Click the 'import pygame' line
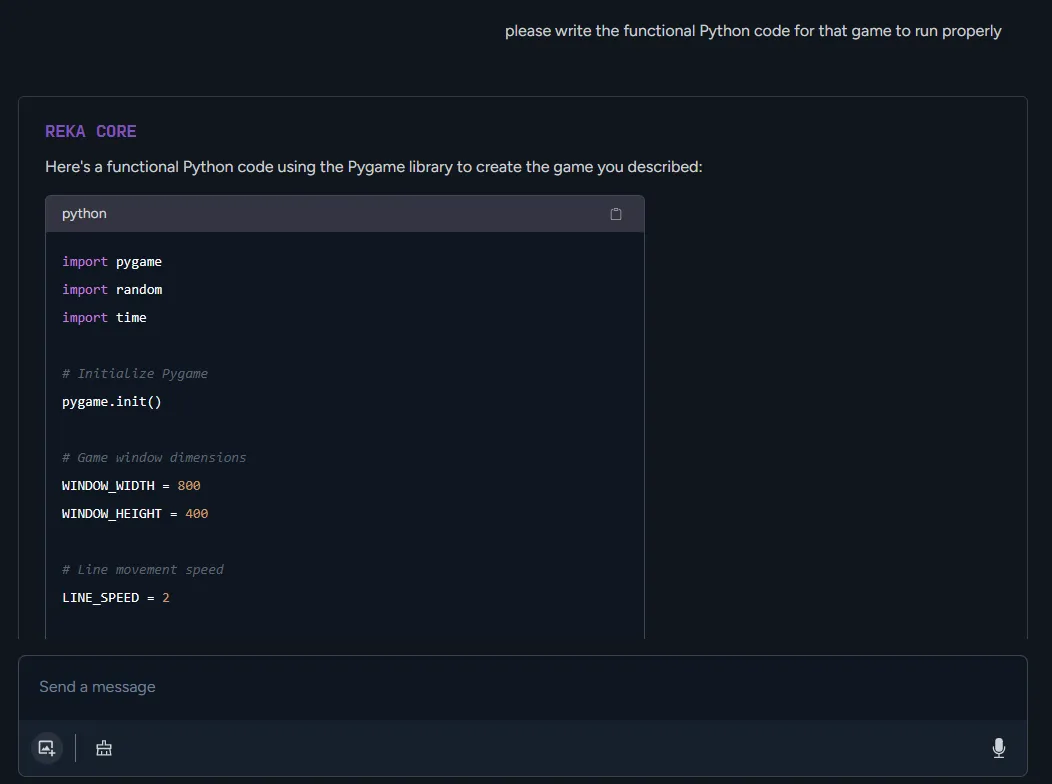The image size is (1052, 784). [x=112, y=262]
